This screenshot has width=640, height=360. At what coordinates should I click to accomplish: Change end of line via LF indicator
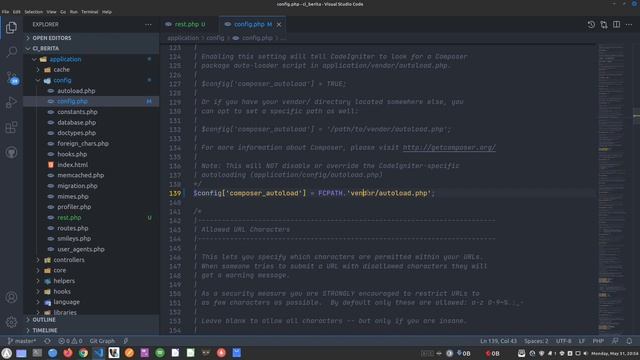click(x=582, y=341)
